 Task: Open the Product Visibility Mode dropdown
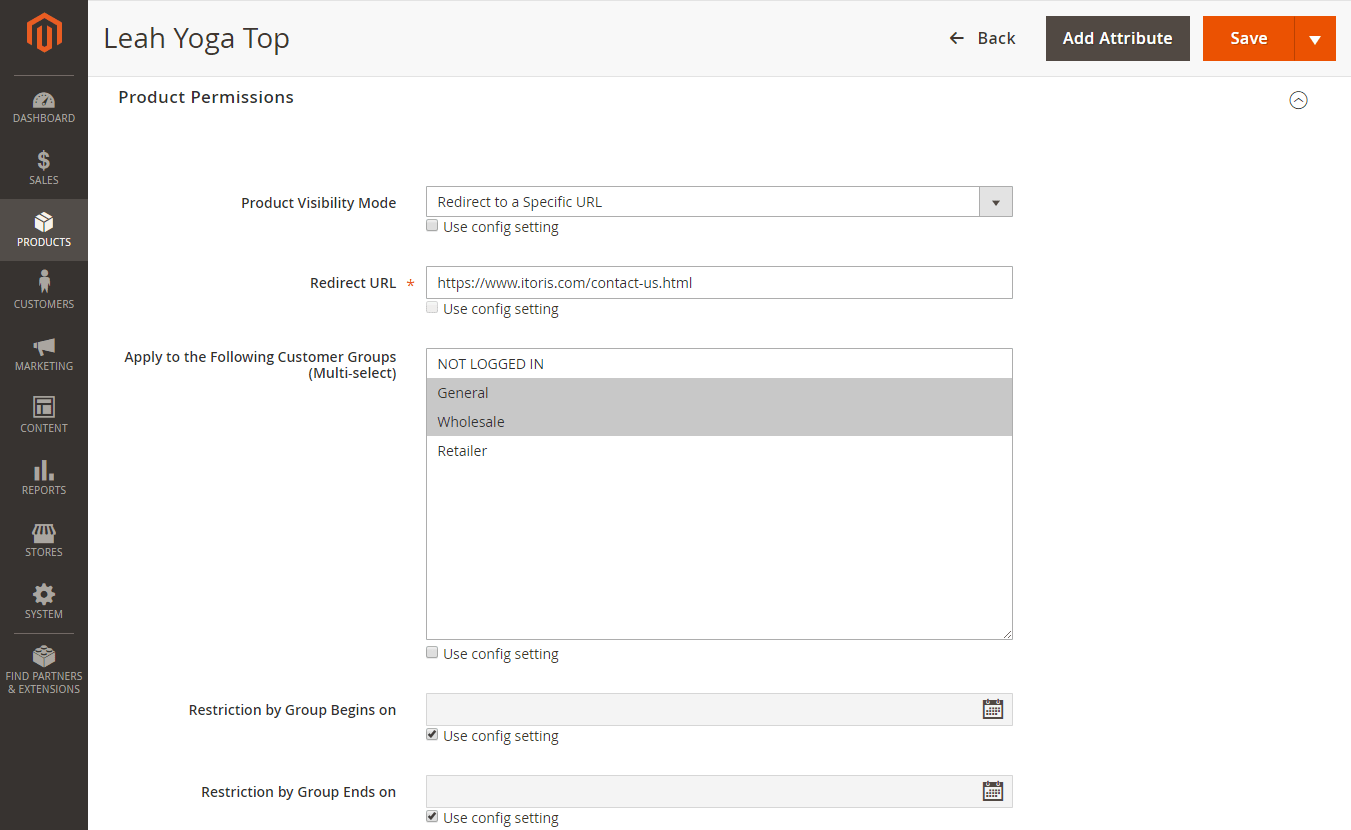tap(995, 201)
